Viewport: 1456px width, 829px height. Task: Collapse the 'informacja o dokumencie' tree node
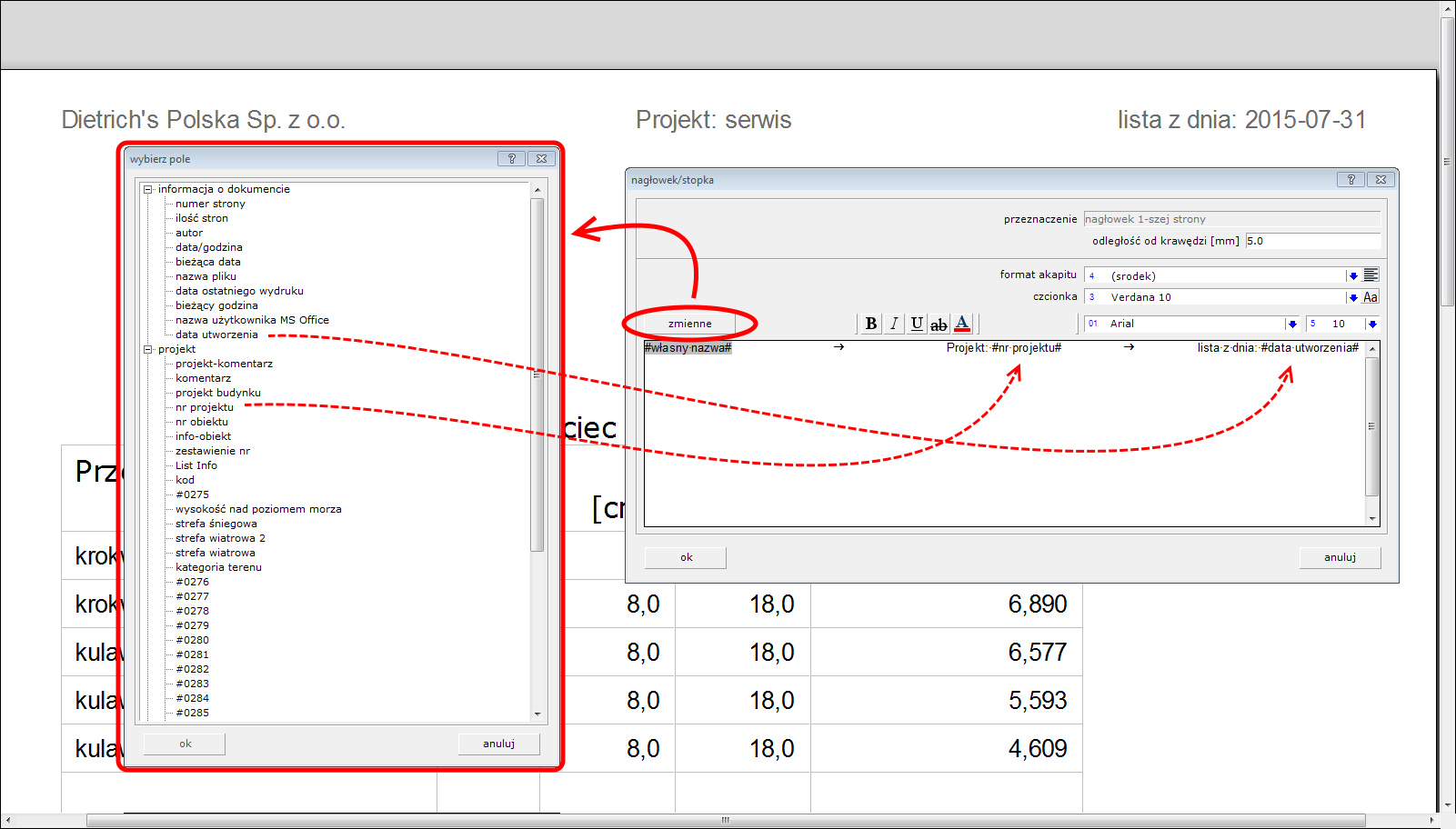click(147, 190)
